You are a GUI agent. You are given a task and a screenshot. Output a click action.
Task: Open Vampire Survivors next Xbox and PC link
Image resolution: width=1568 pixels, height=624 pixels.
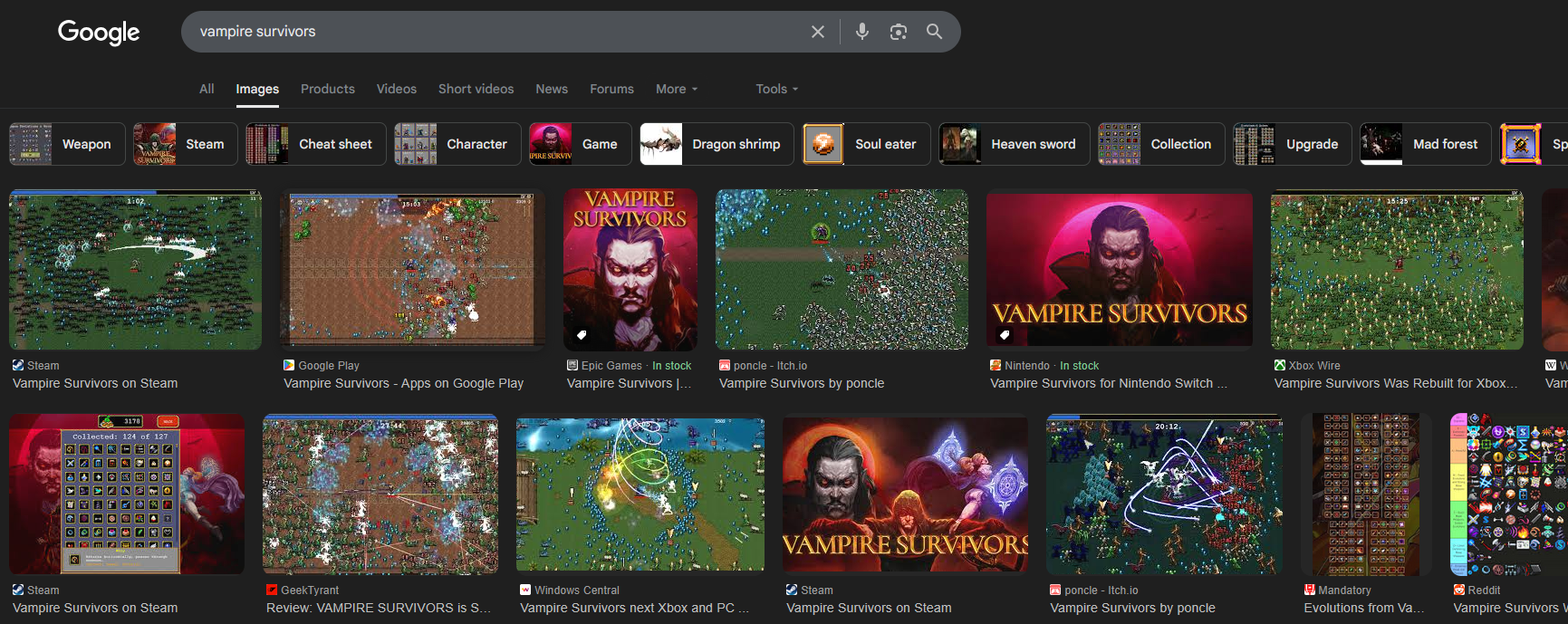point(634,608)
